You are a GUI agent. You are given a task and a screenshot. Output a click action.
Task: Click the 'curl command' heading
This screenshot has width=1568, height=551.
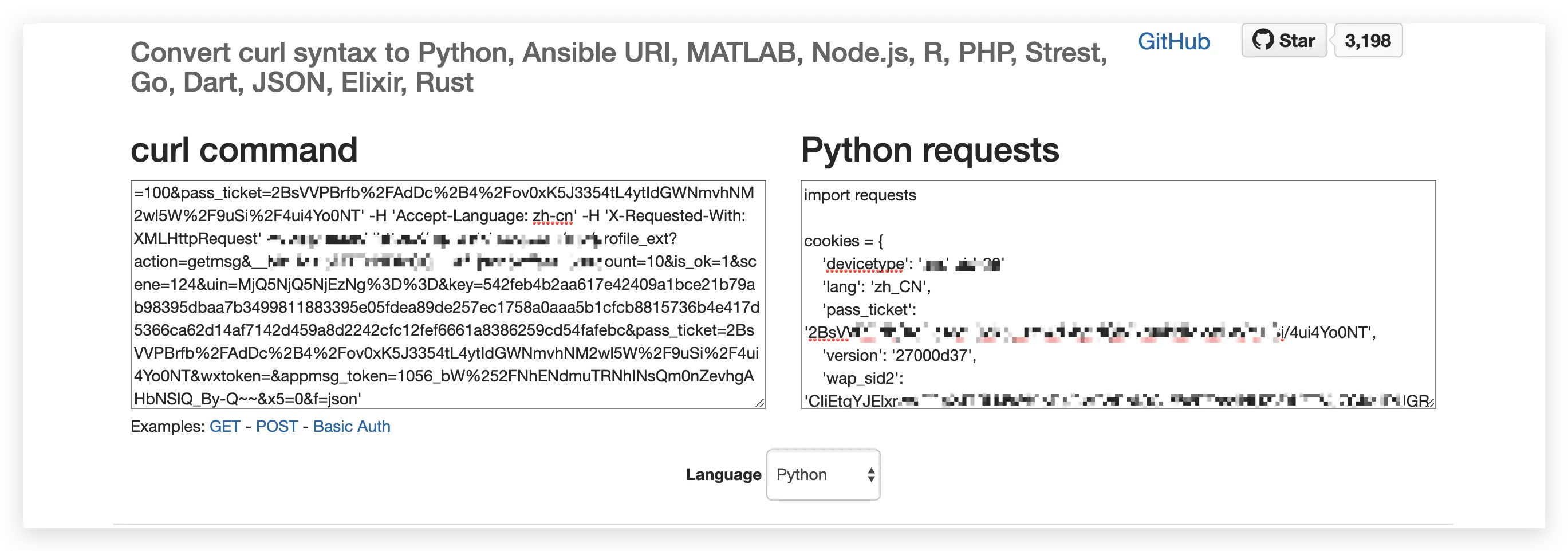pyautogui.click(x=243, y=149)
